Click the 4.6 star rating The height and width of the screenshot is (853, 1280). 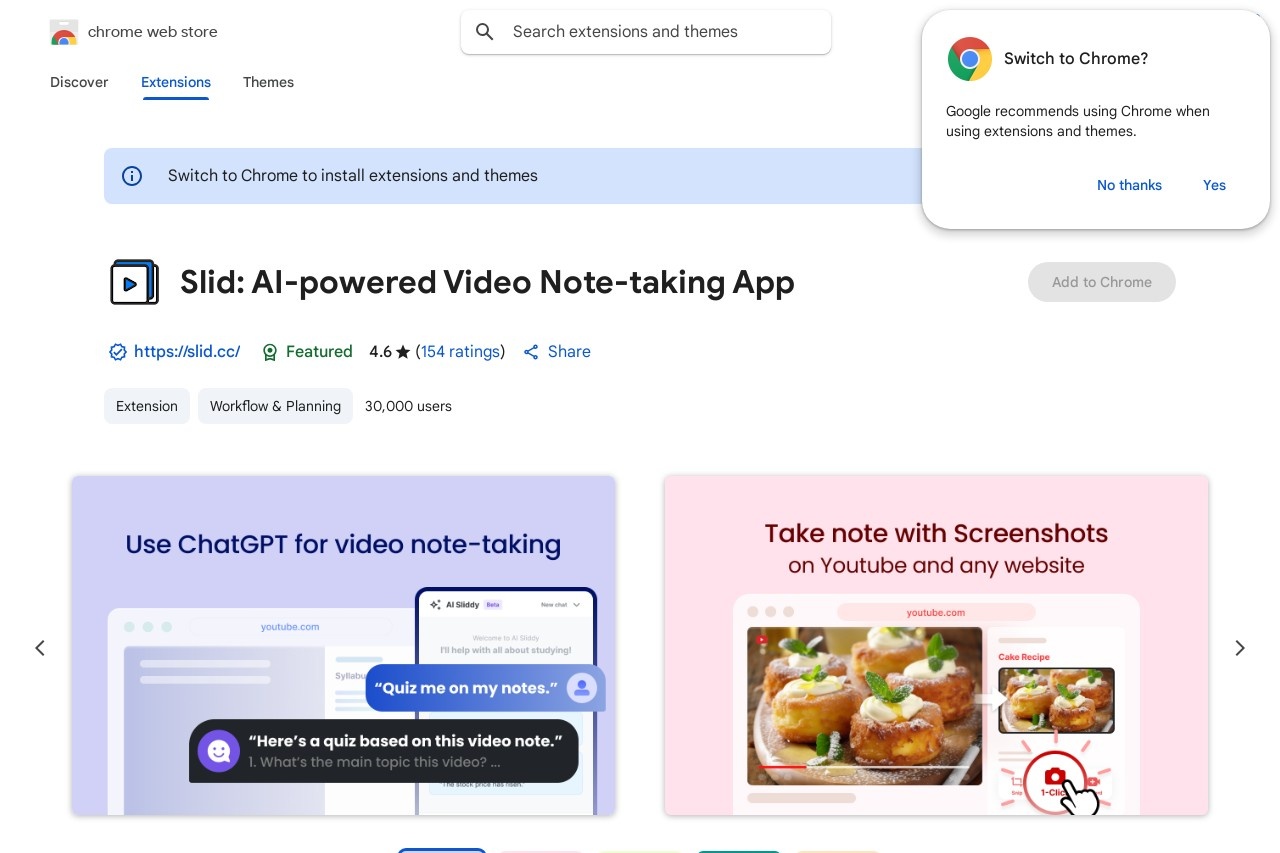[x=390, y=351]
